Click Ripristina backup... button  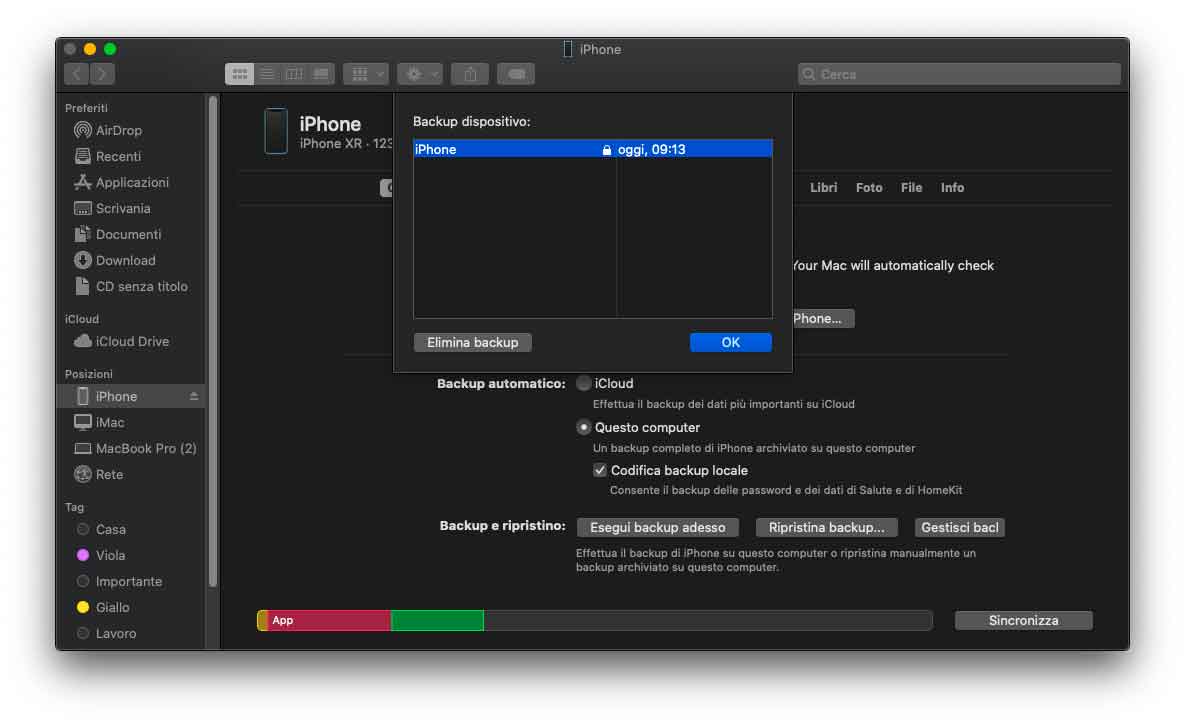click(x=826, y=528)
